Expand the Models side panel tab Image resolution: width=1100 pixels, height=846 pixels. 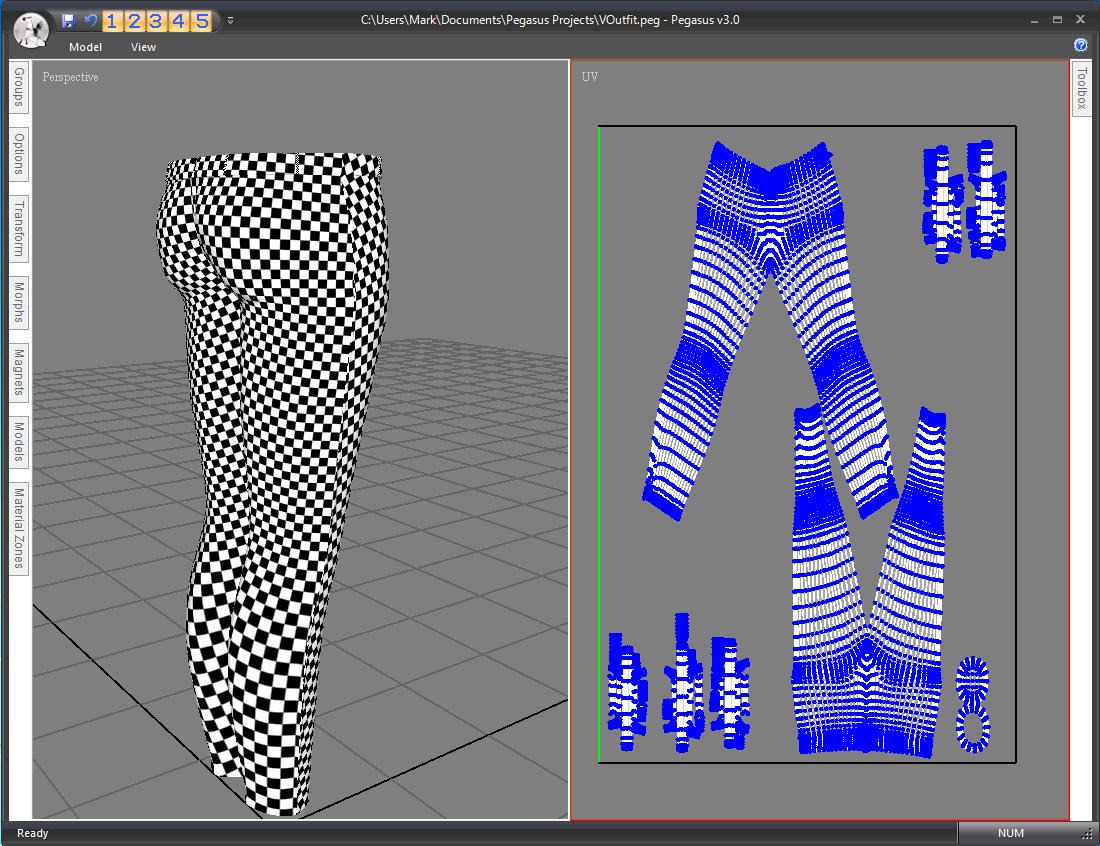click(19, 442)
